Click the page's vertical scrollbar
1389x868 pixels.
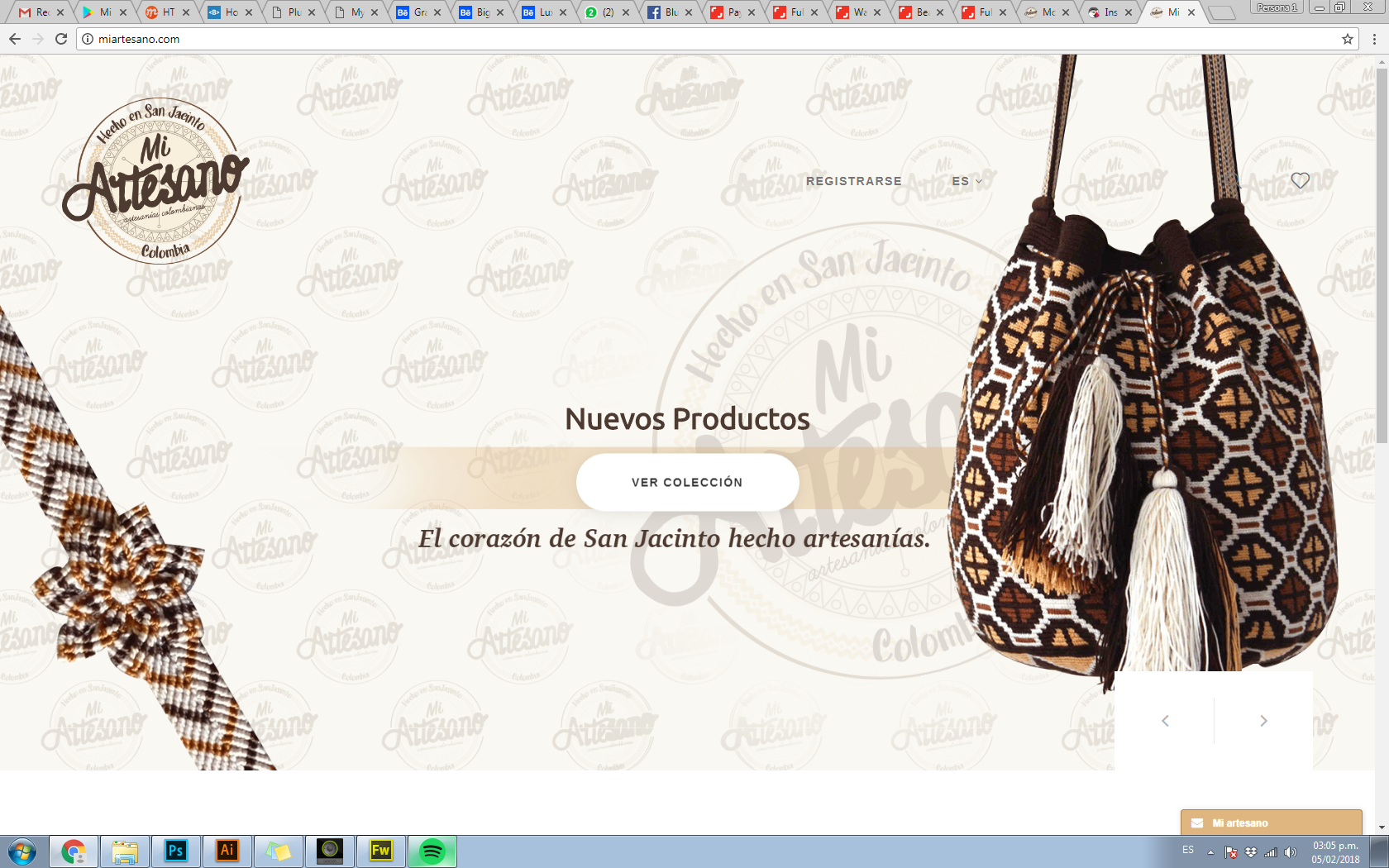pos(1382,256)
